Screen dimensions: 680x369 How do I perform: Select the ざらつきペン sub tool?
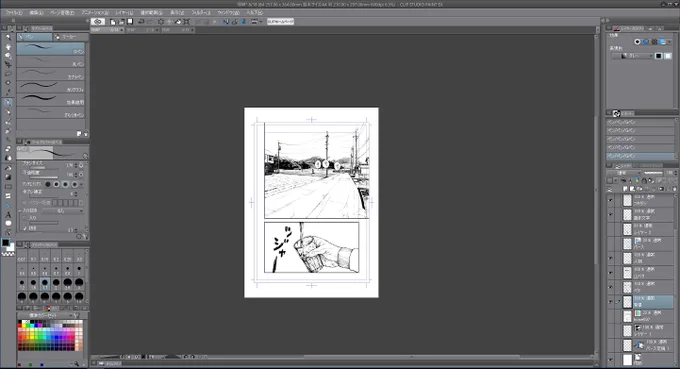click(x=51, y=112)
